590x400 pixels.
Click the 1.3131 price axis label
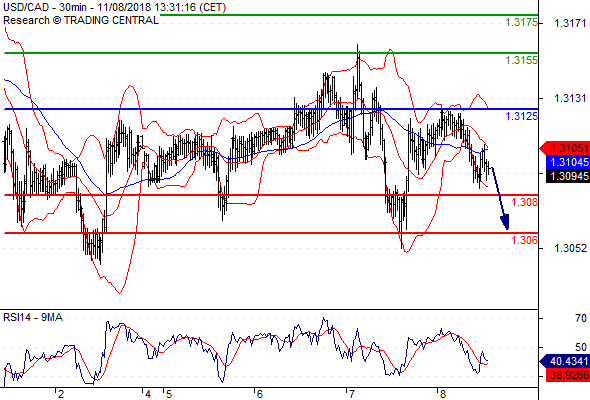[x=570, y=99]
